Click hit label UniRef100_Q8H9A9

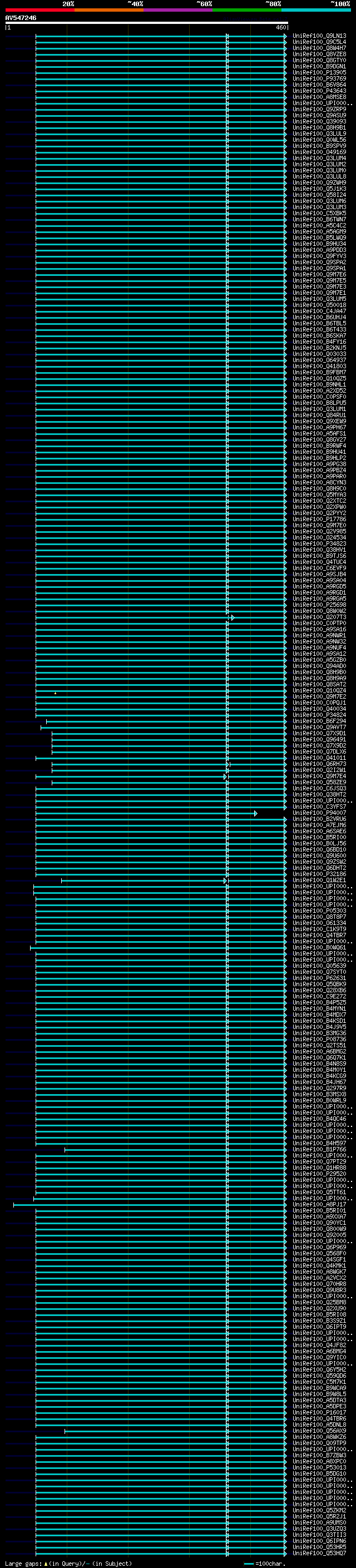319,678
